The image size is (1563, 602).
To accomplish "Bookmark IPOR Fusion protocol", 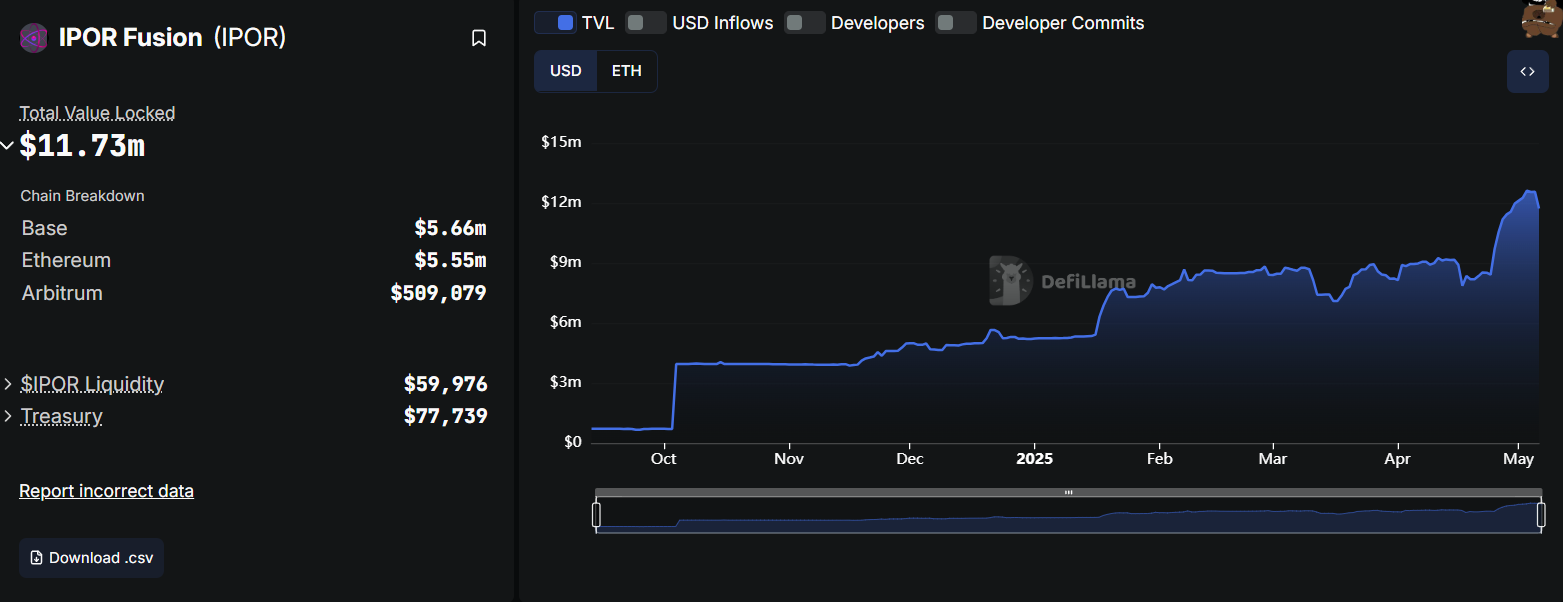I will coord(479,38).
